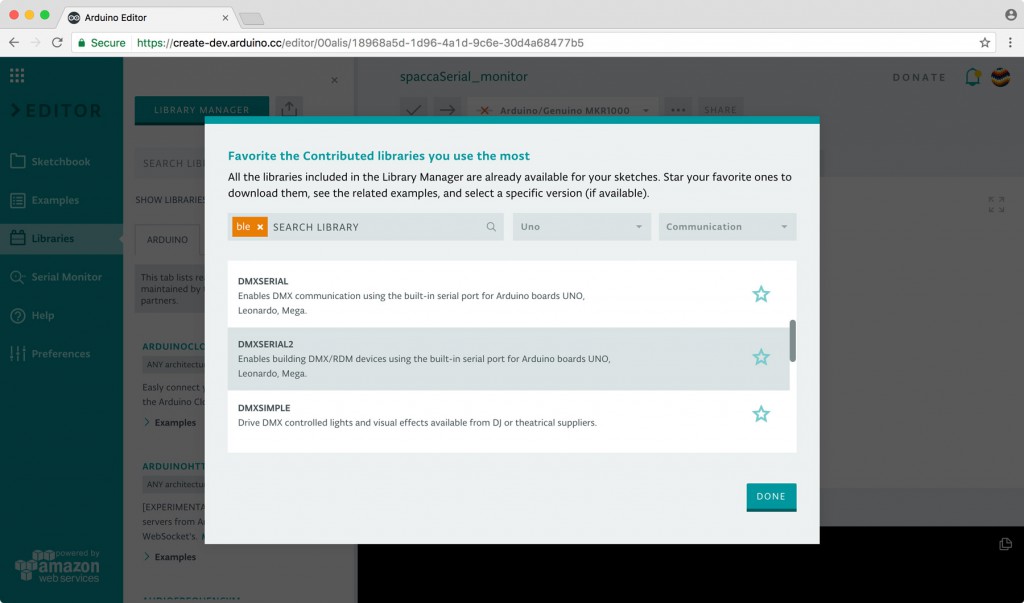Favorite the DMXSIMPLE library star
This screenshot has width=1024, height=603.
point(761,414)
